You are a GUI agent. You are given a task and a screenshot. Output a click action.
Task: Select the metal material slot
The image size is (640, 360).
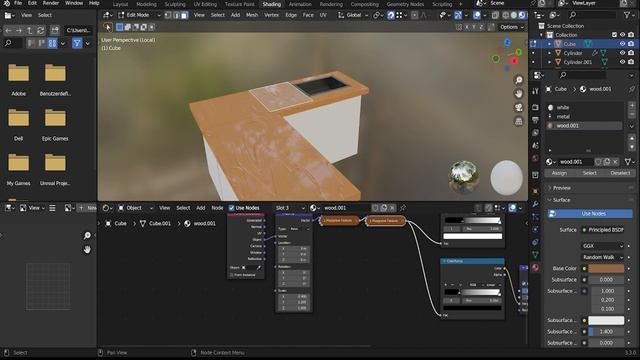tap(584, 116)
